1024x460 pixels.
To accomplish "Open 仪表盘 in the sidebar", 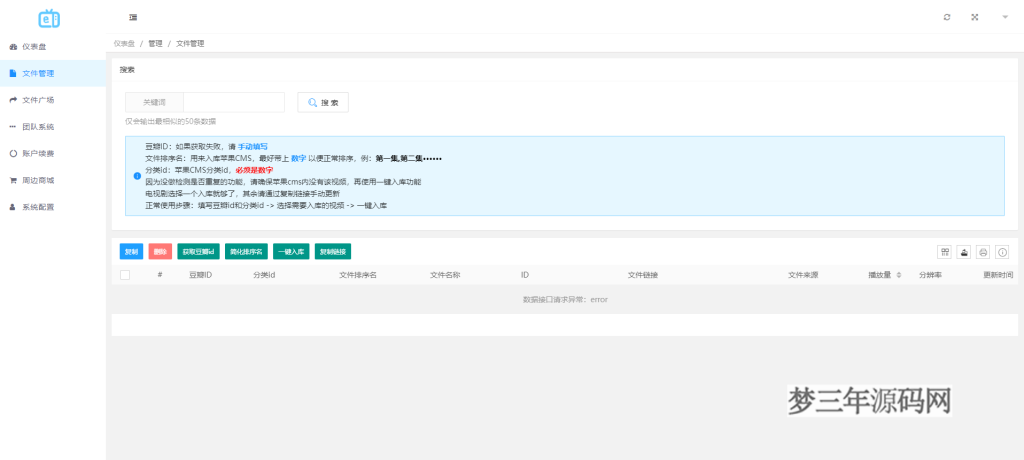I will coord(53,46).
